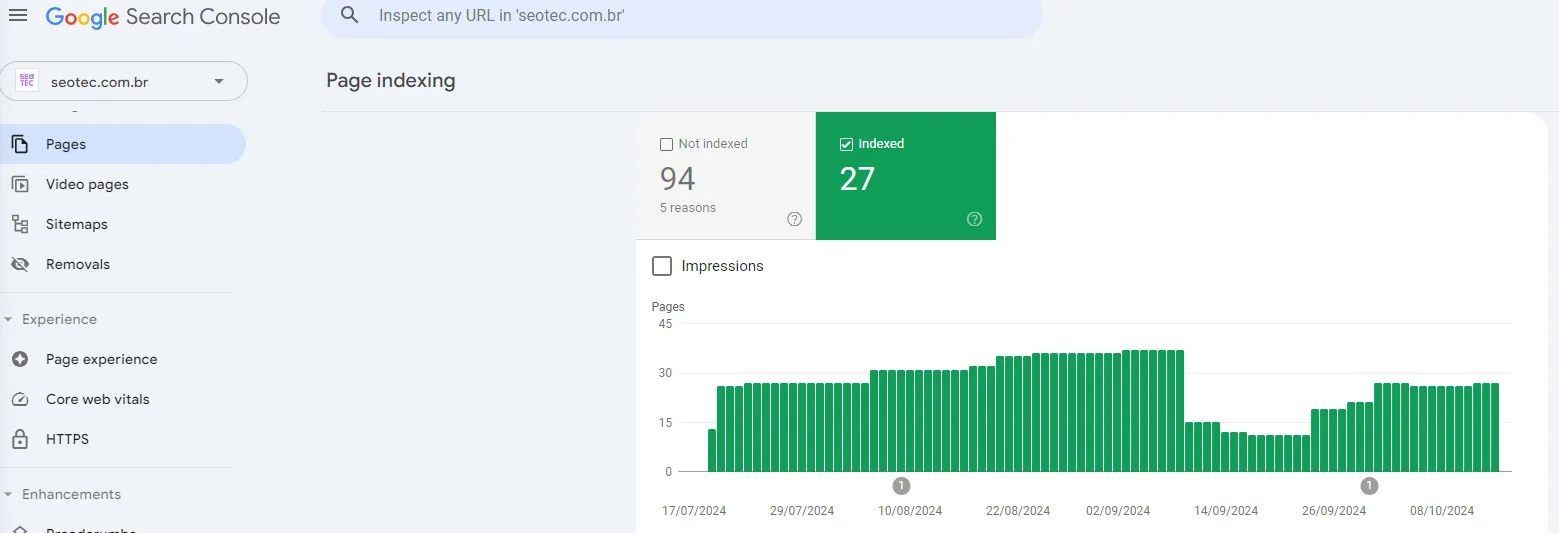Viewport: 1559px width, 533px height.
Task: Open the Video pages report
Action: [x=123, y=184]
